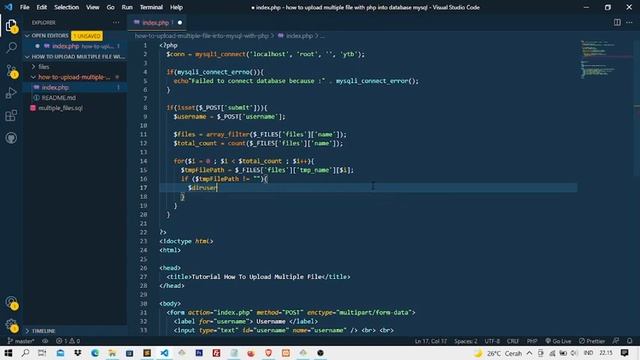This screenshot has height=360, width=640.
Task: Click CRLF line ending in status bar
Action: pos(513,341)
